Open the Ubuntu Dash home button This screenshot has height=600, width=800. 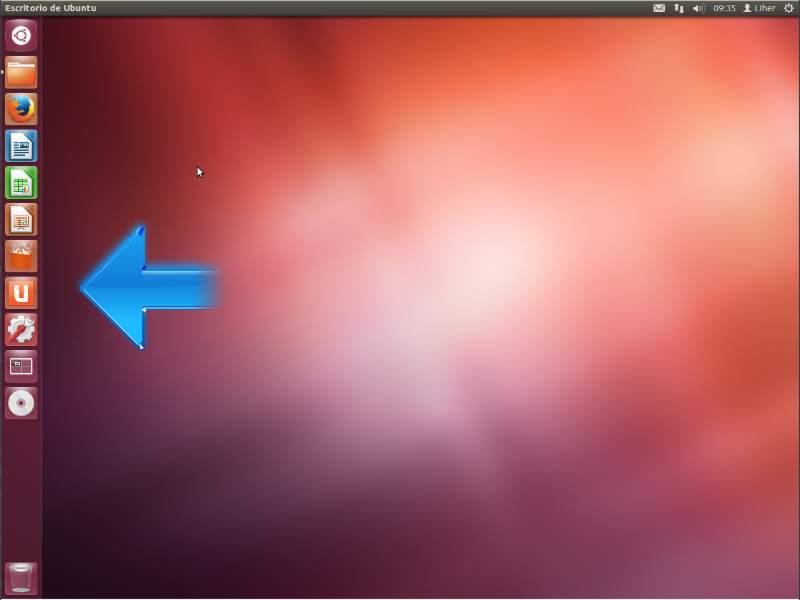pyautogui.click(x=21, y=36)
